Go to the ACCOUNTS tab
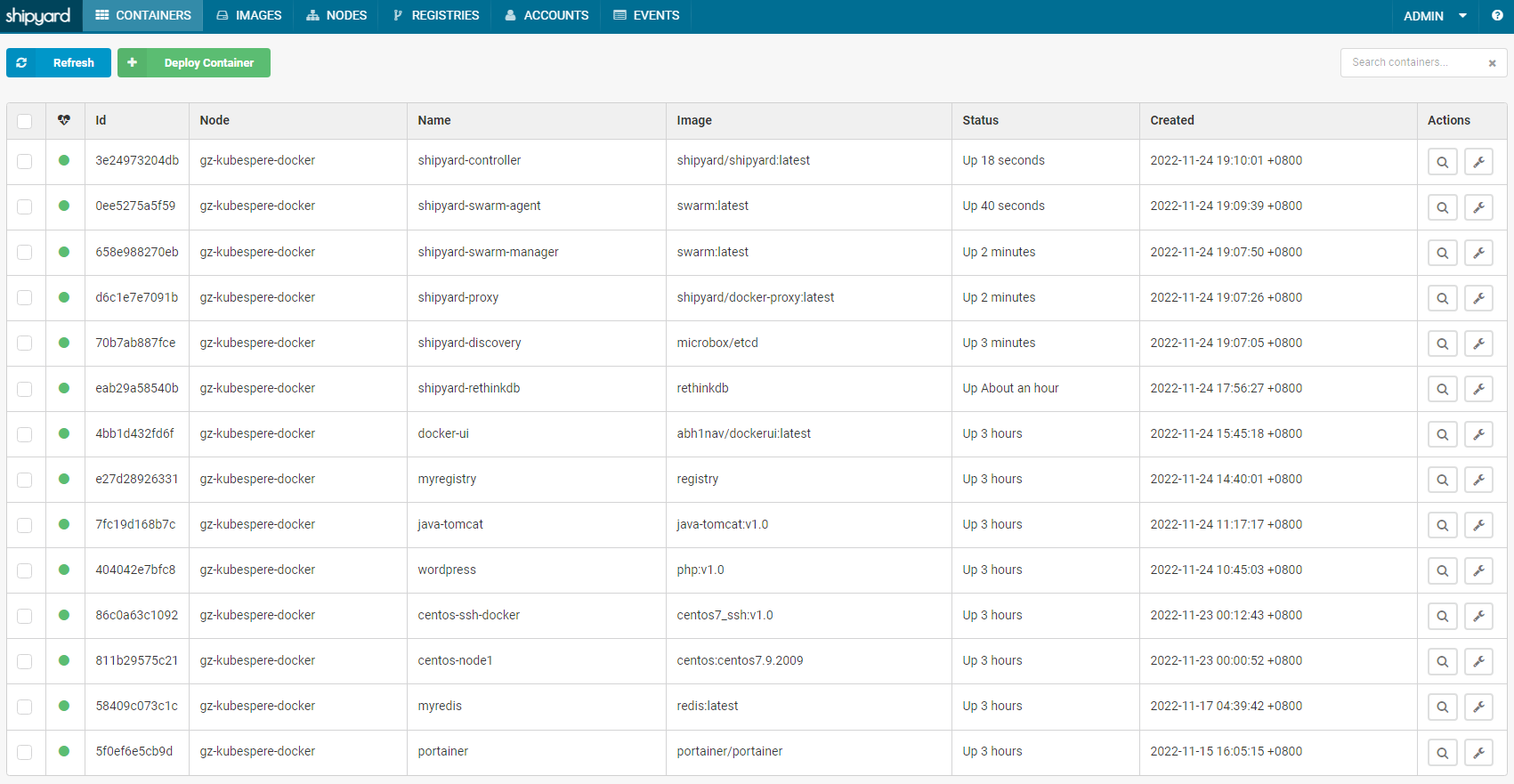 (546, 16)
